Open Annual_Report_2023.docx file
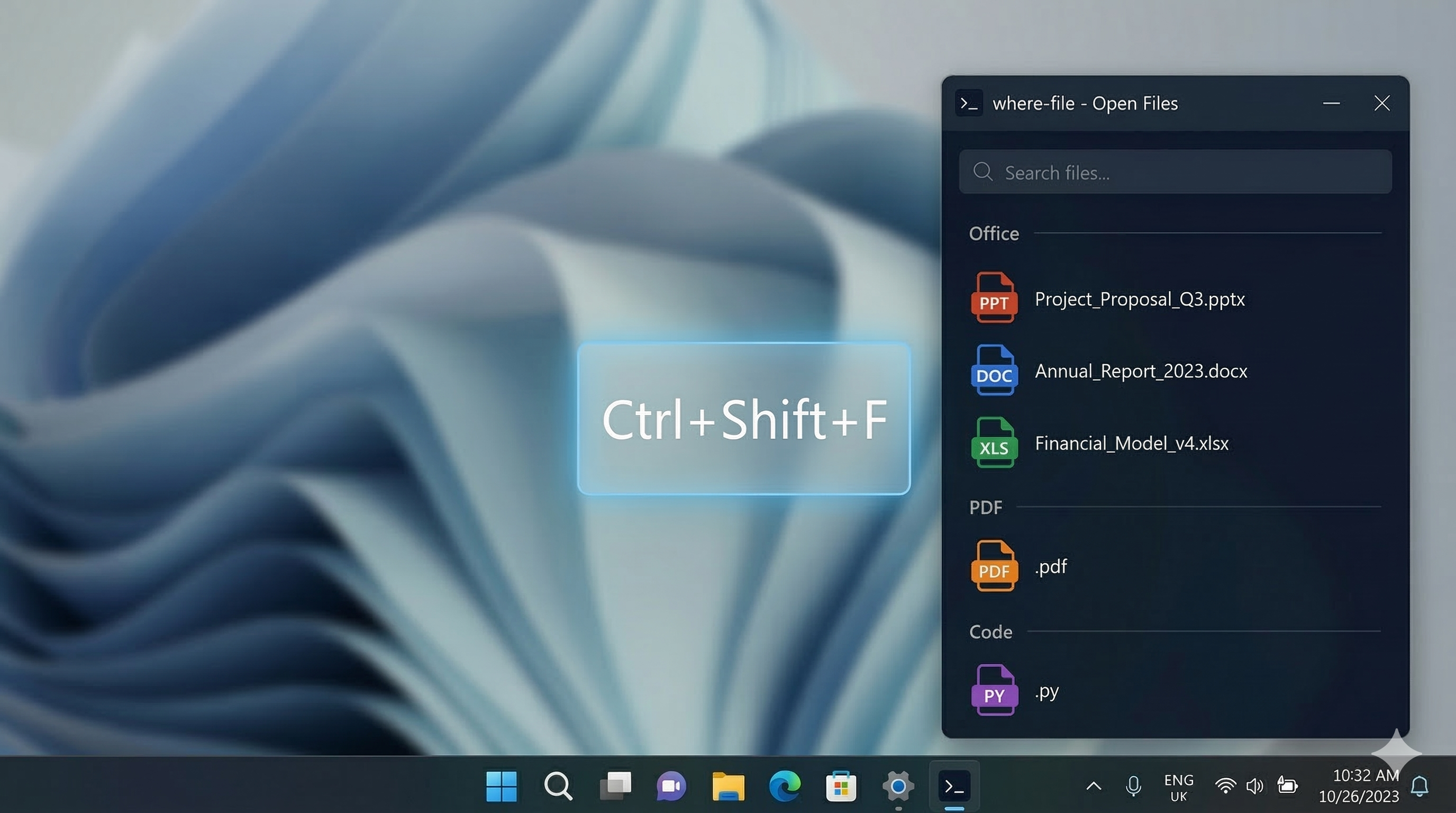Screen dimensions: 1456x813 click(x=1141, y=372)
